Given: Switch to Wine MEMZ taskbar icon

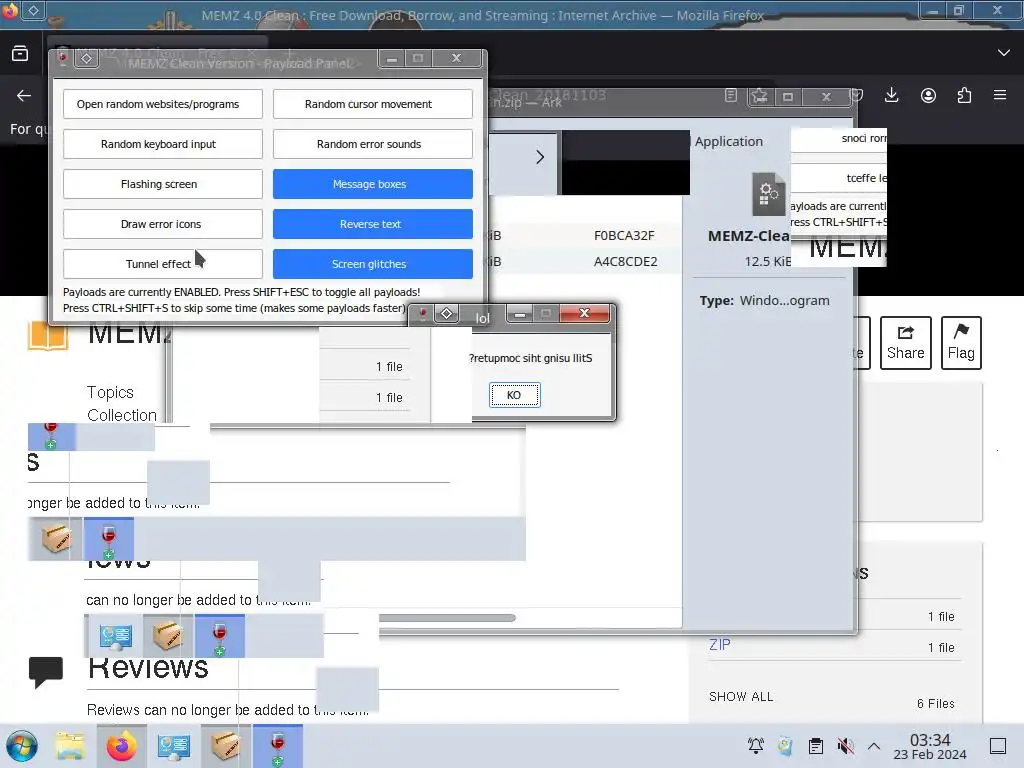Looking at the screenshot, I should pos(278,746).
